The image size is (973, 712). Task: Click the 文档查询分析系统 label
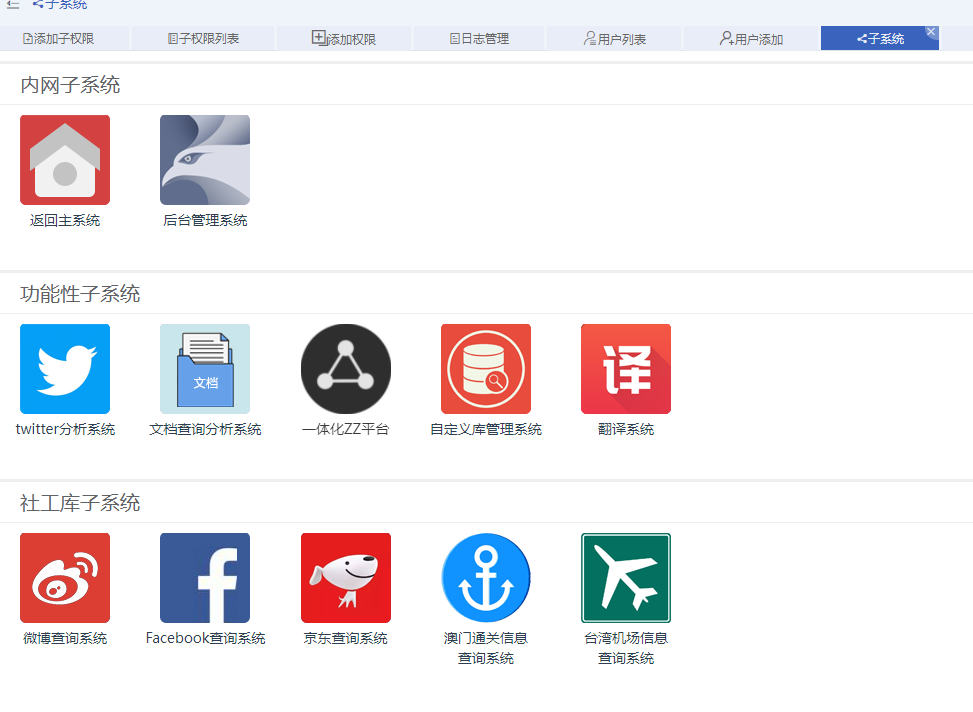(205, 430)
